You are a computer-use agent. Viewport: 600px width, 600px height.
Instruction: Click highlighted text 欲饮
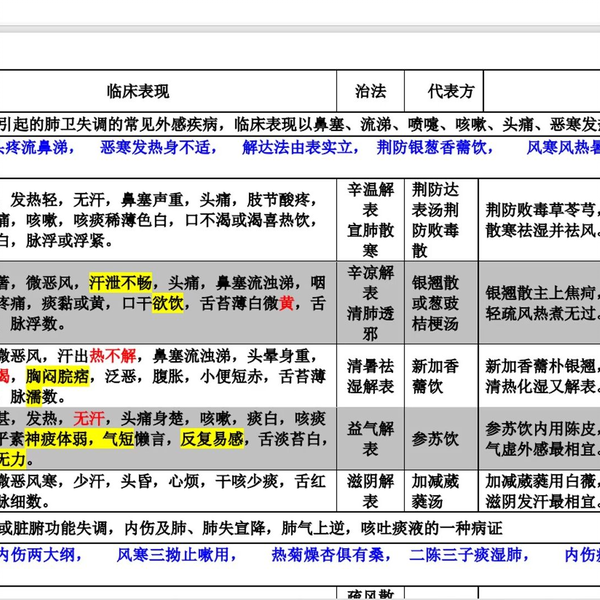pos(168,303)
